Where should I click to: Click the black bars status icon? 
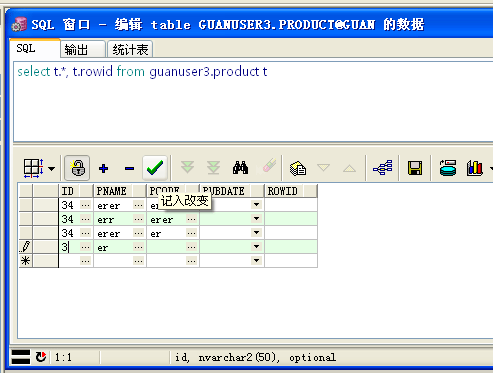21,357
